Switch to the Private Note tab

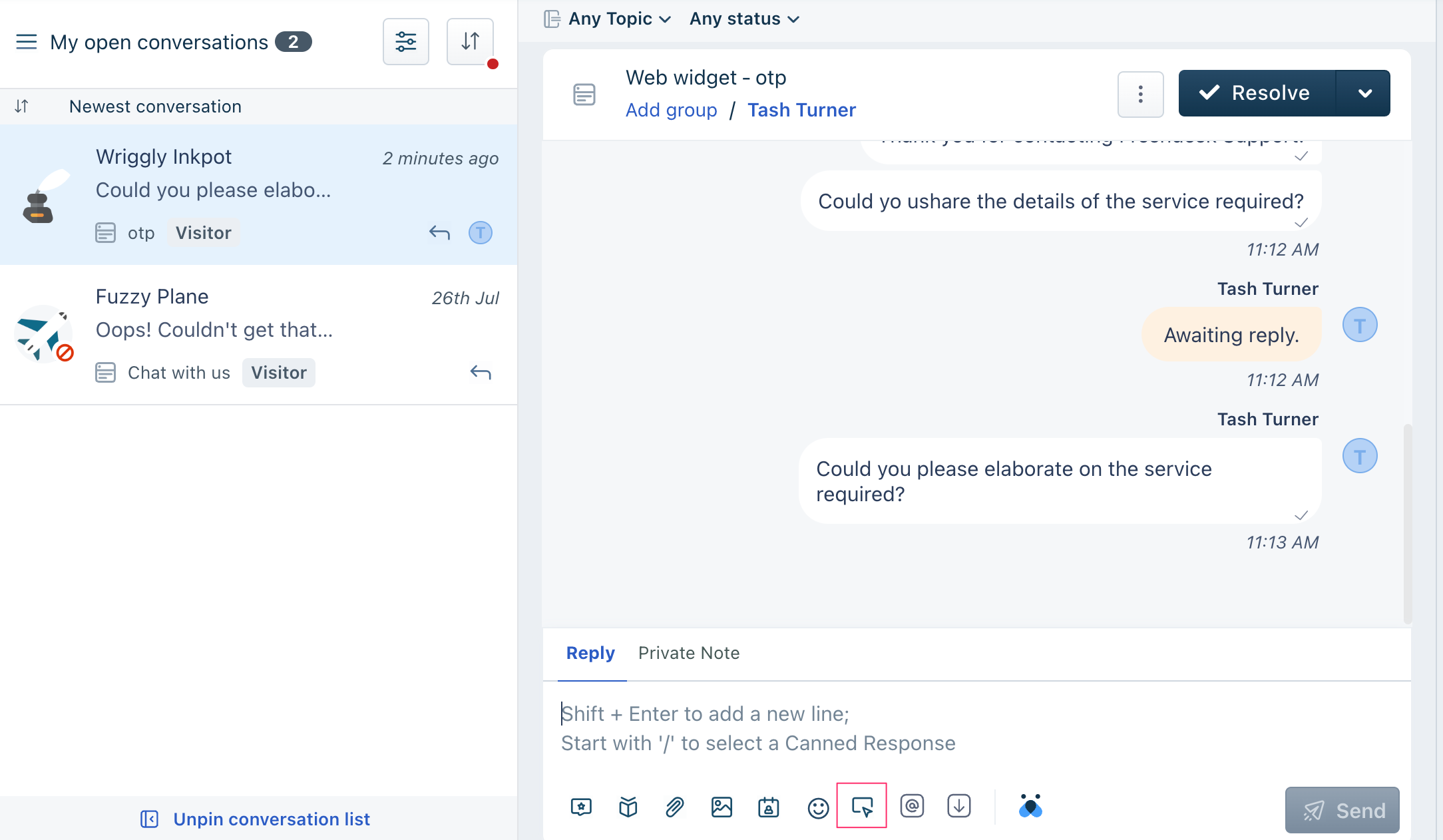pyautogui.click(x=689, y=653)
